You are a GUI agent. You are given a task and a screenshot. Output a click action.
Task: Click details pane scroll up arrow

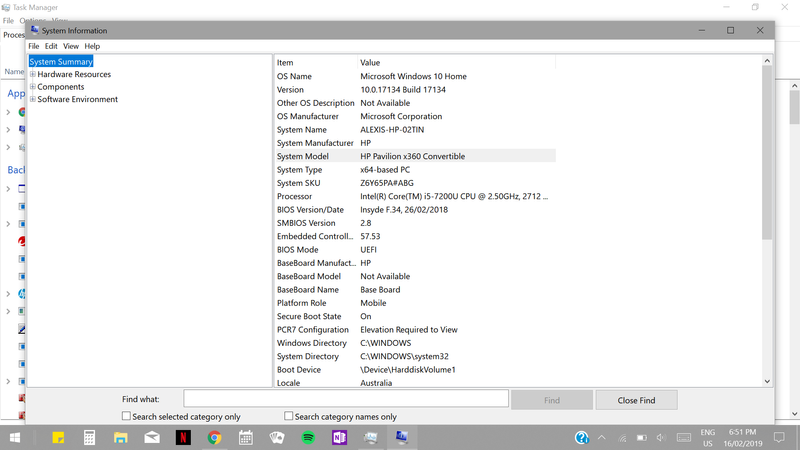coord(767,61)
